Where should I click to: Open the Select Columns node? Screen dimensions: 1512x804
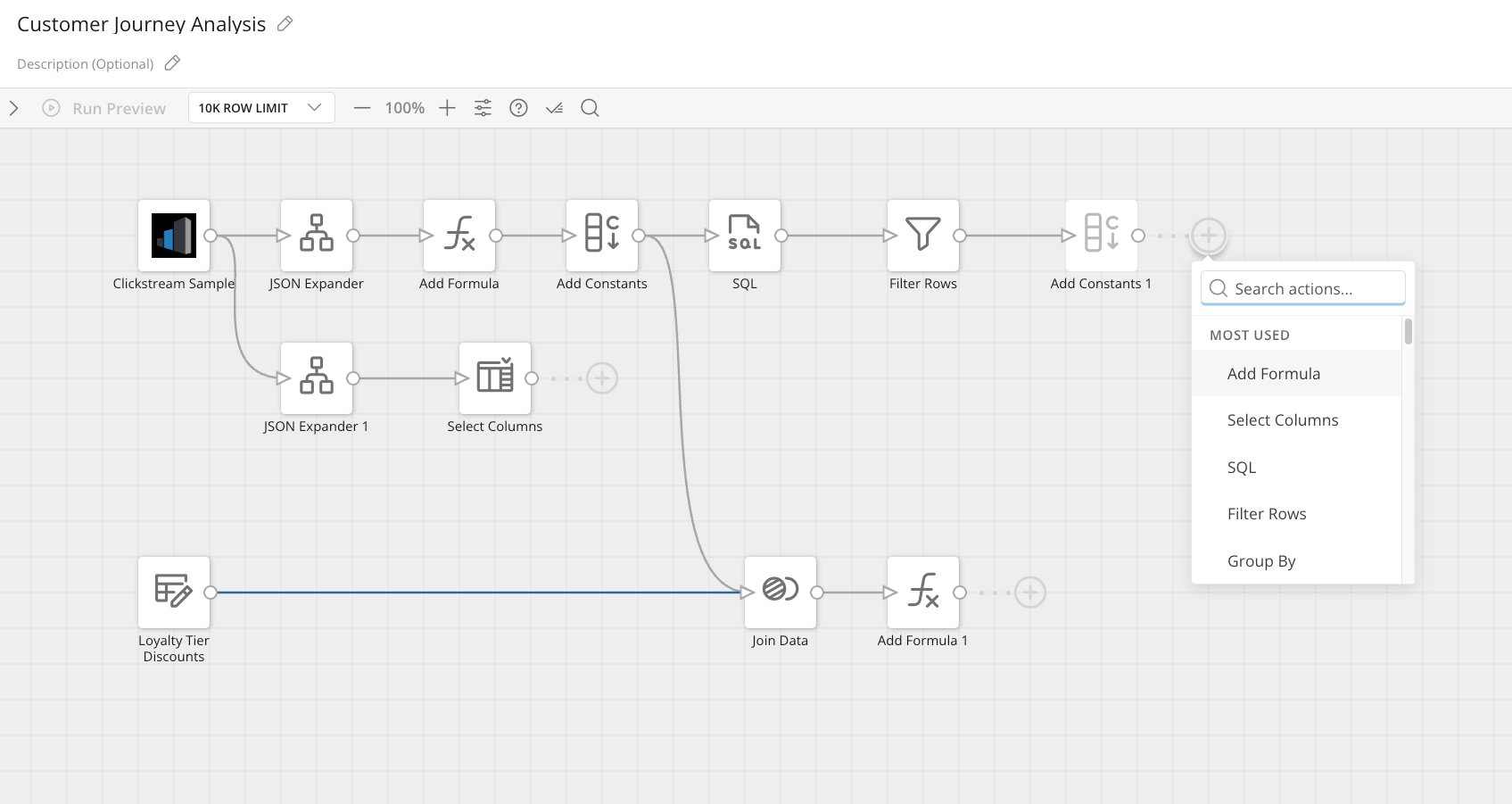[x=495, y=378]
